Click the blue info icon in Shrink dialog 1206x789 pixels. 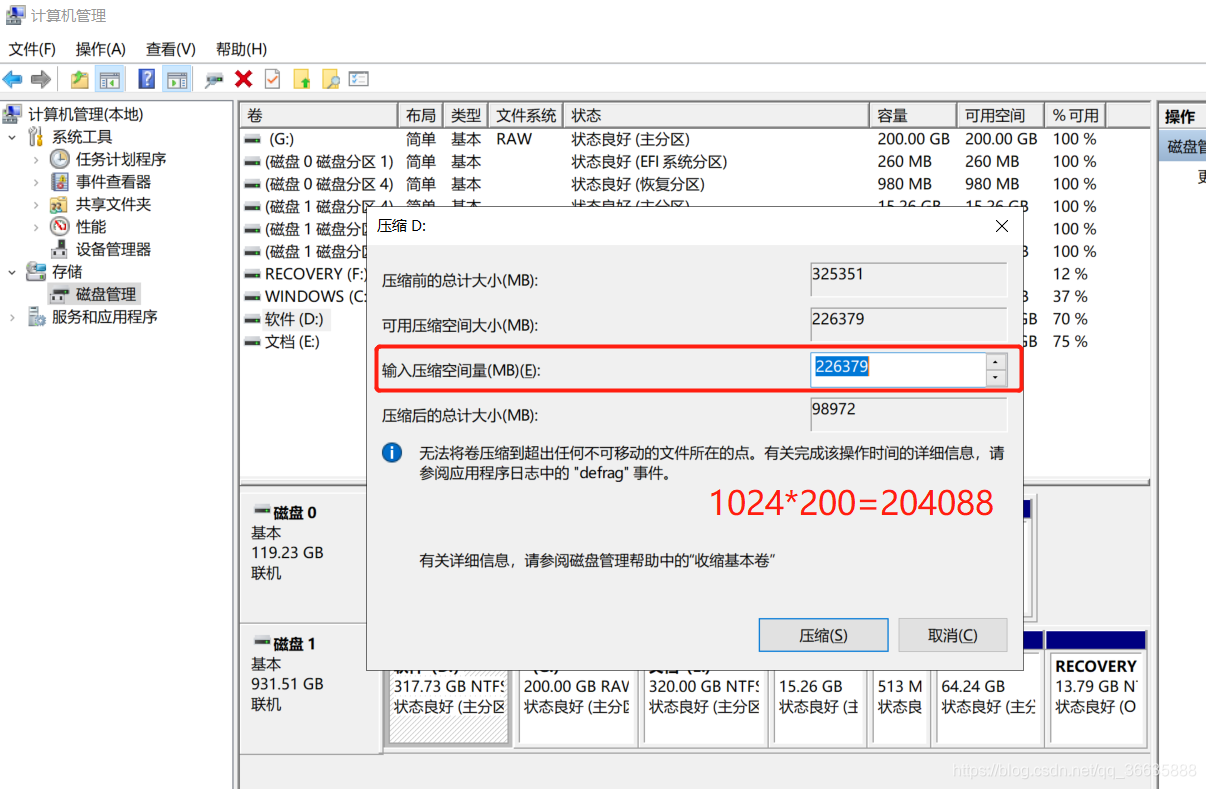pos(392,453)
